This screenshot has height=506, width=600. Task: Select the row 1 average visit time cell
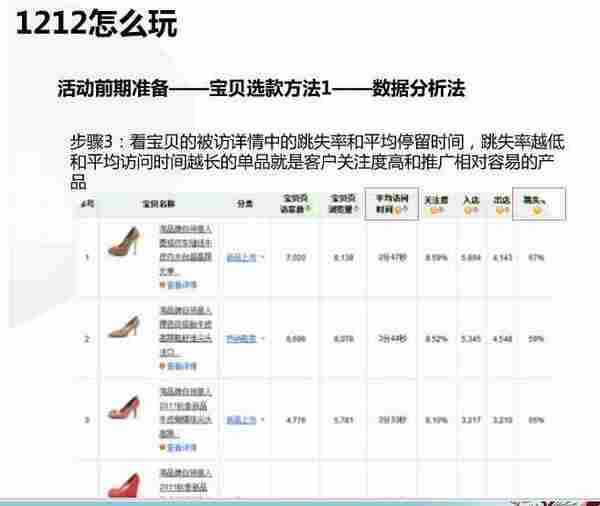(392, 258)
